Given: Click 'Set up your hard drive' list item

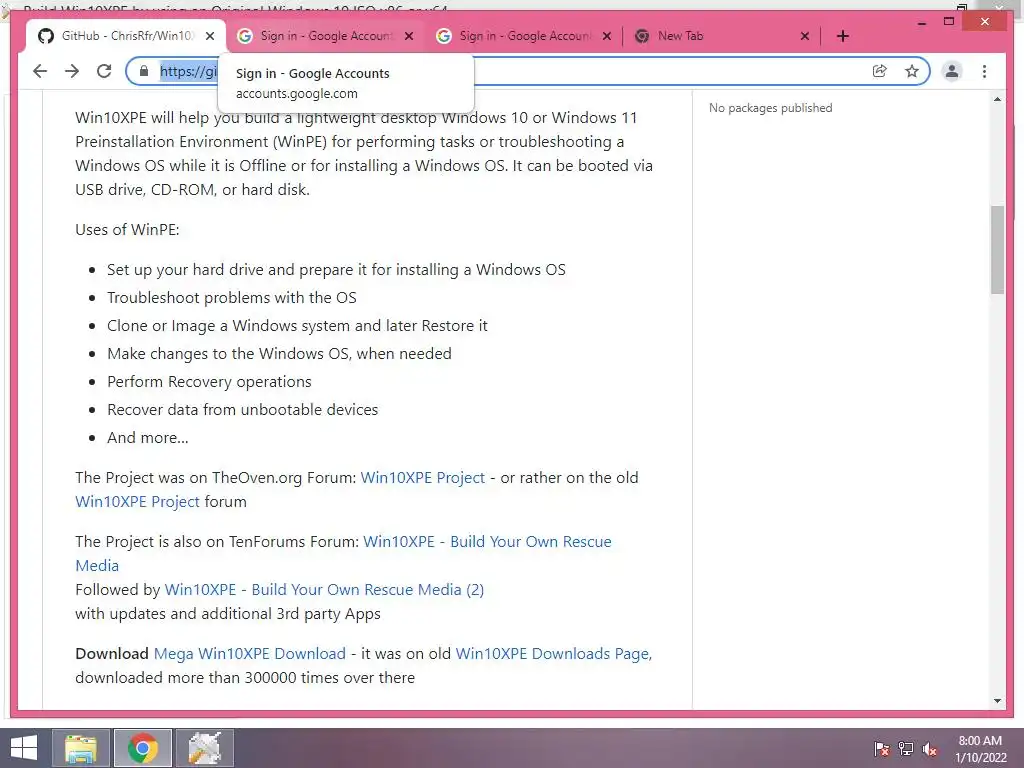Looking at the screenshot, I should pyautogui.click(x=336, y=270).
